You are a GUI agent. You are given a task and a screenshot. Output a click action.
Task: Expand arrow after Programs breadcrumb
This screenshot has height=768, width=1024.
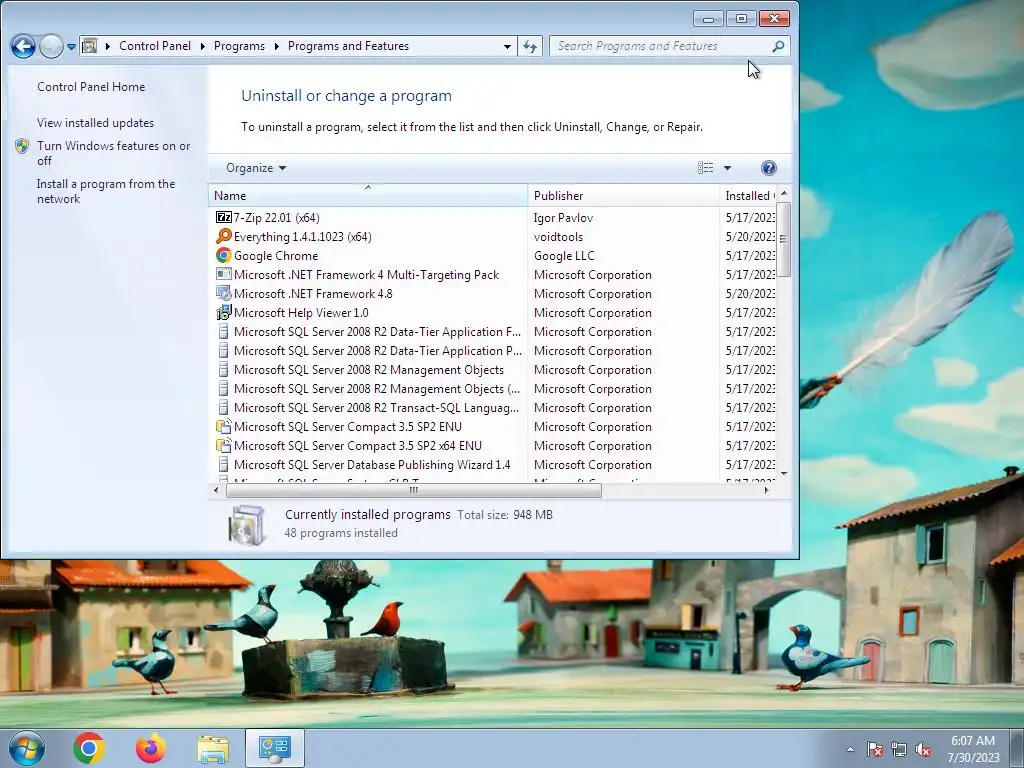(276, 46)
